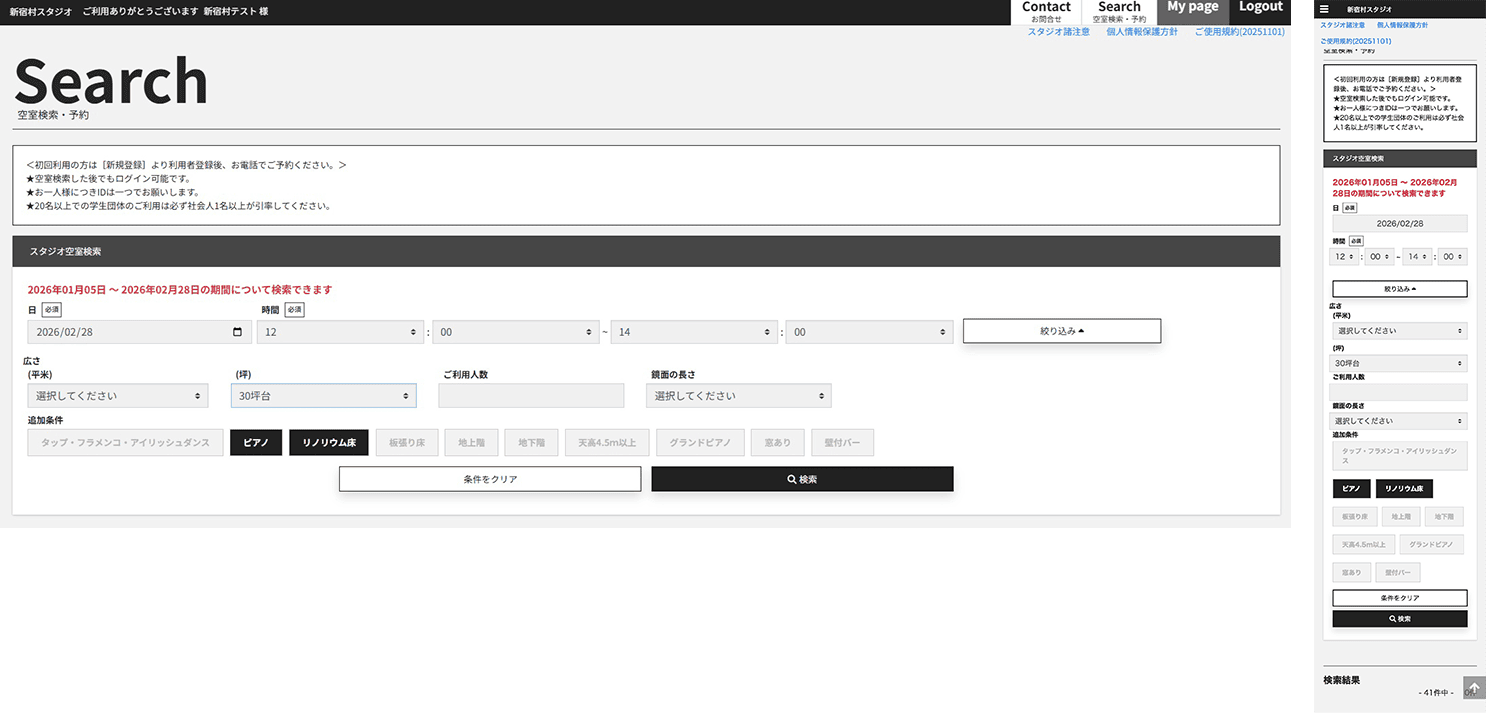
Task: Open the 平米 size dropdown in the wide form
Action: (118, 396)
